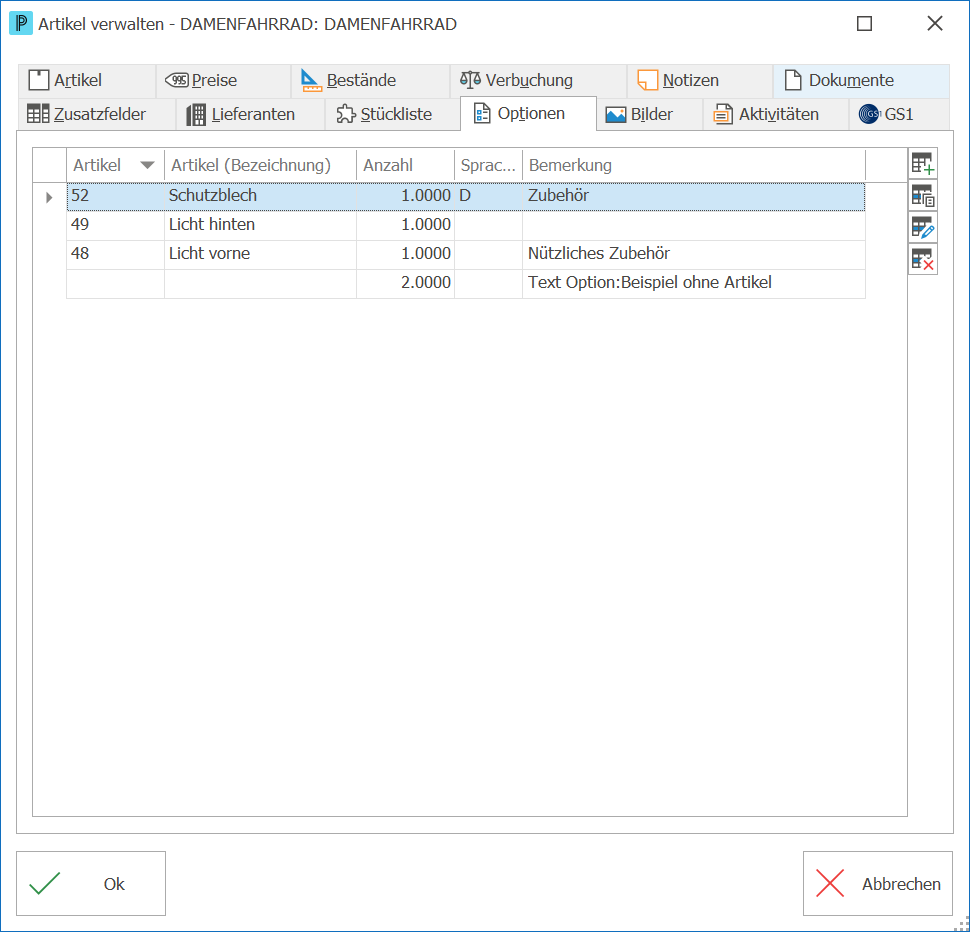Add a new option row to the table
This screenshot has height=932, width=970.
922,164
